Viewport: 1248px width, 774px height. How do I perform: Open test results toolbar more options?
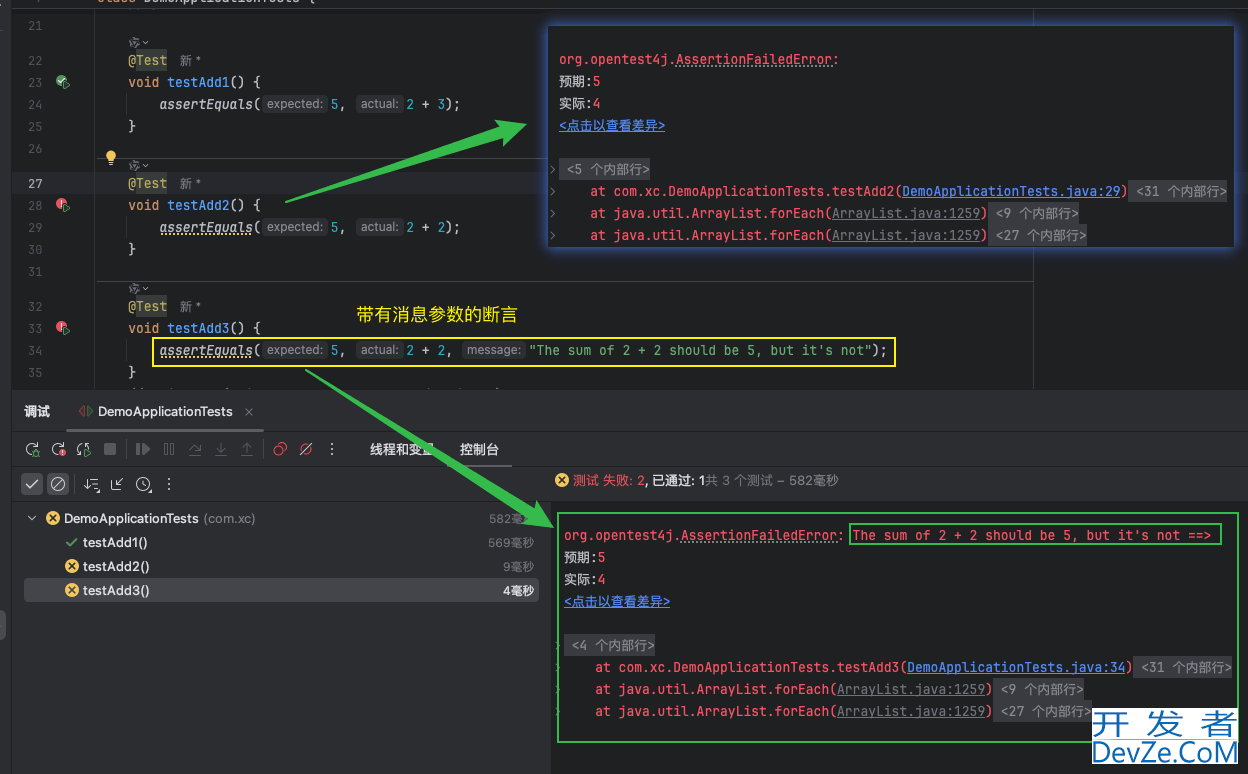(169, 484)
